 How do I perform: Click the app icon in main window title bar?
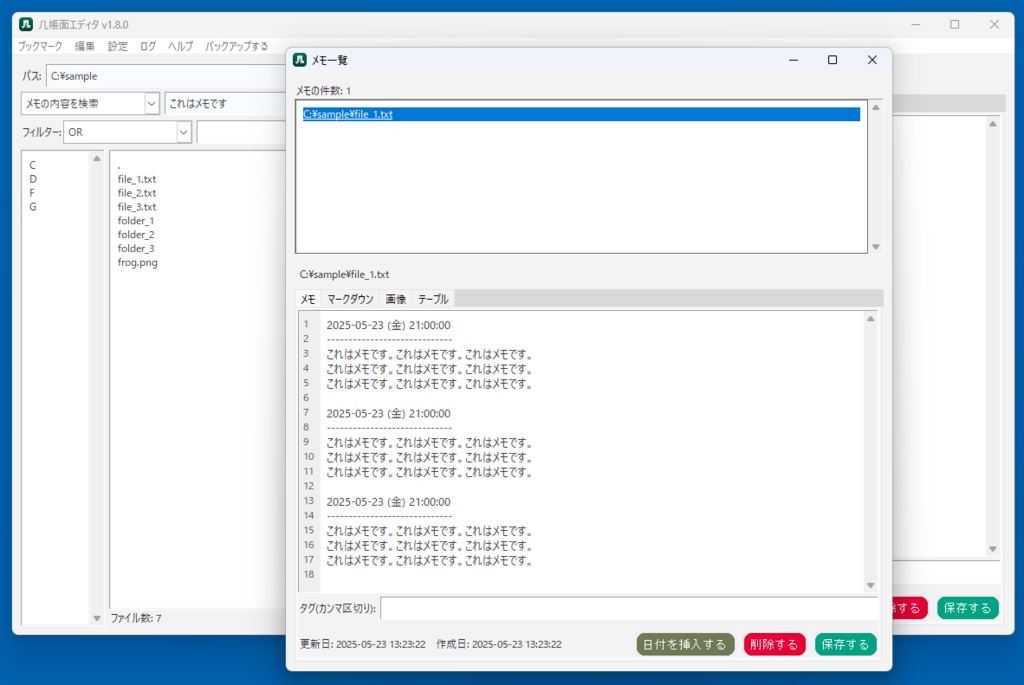[x=25, y=24]
